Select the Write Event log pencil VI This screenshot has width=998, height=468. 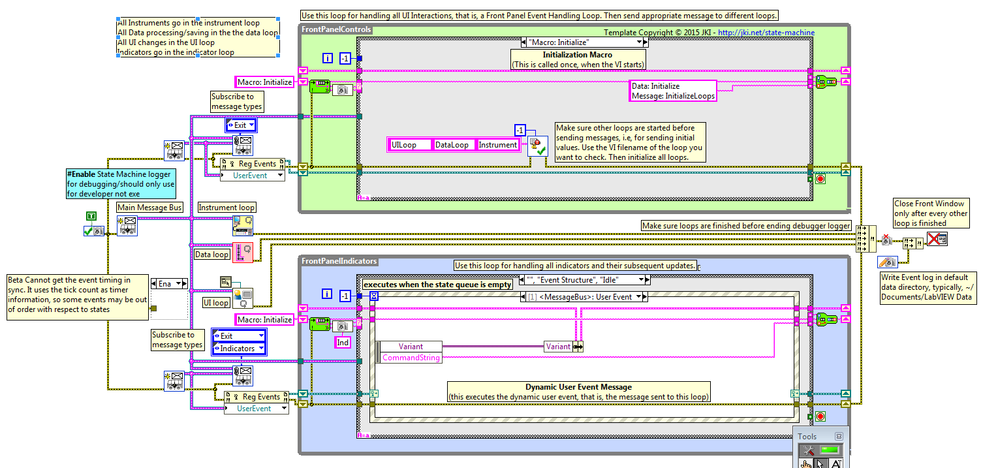pos(887,261)
